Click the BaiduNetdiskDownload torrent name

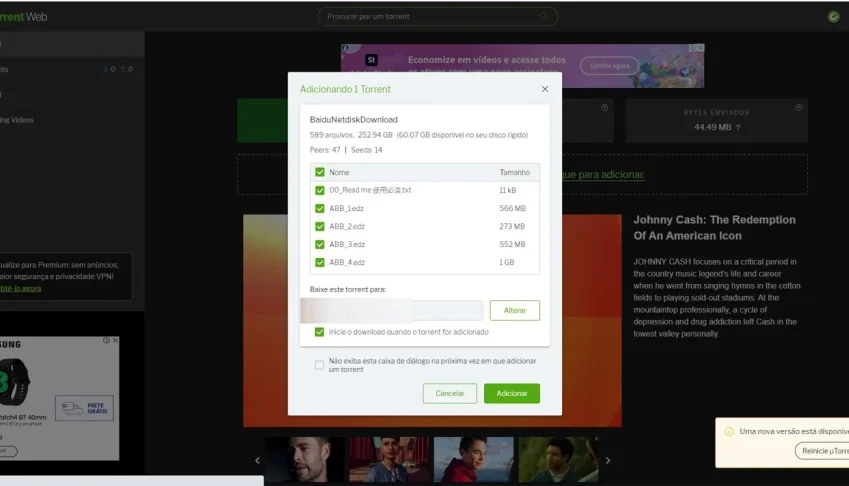[354, 120]
